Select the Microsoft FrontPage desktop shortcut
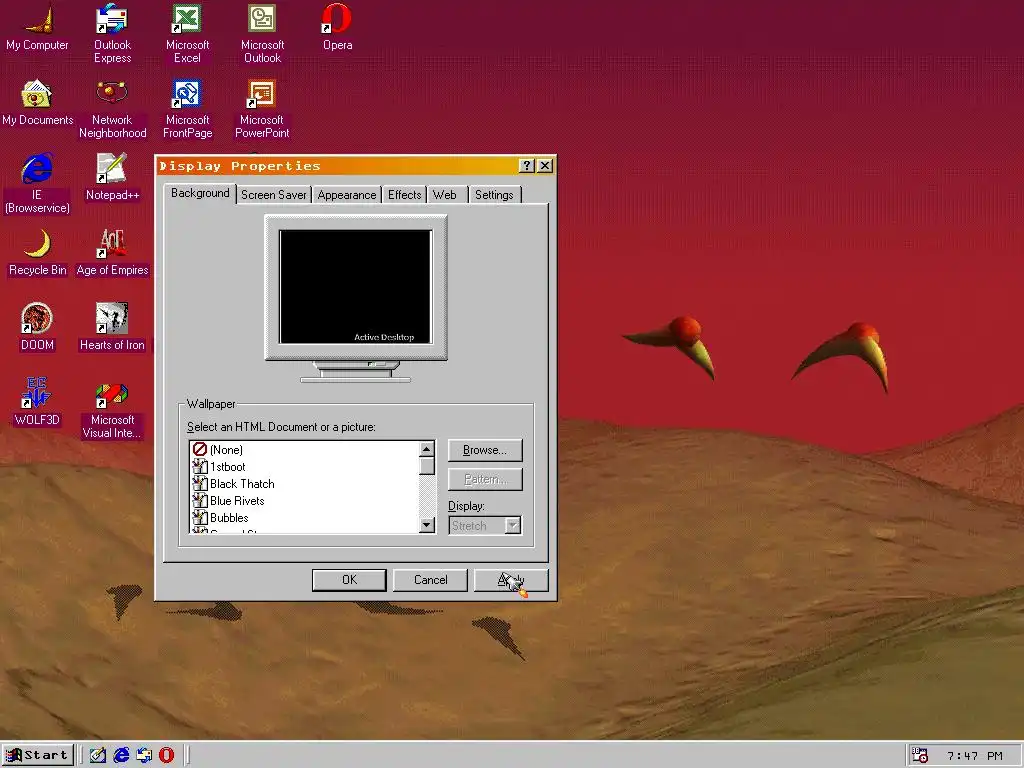The image size is (1024, 768). click(187, 108)
